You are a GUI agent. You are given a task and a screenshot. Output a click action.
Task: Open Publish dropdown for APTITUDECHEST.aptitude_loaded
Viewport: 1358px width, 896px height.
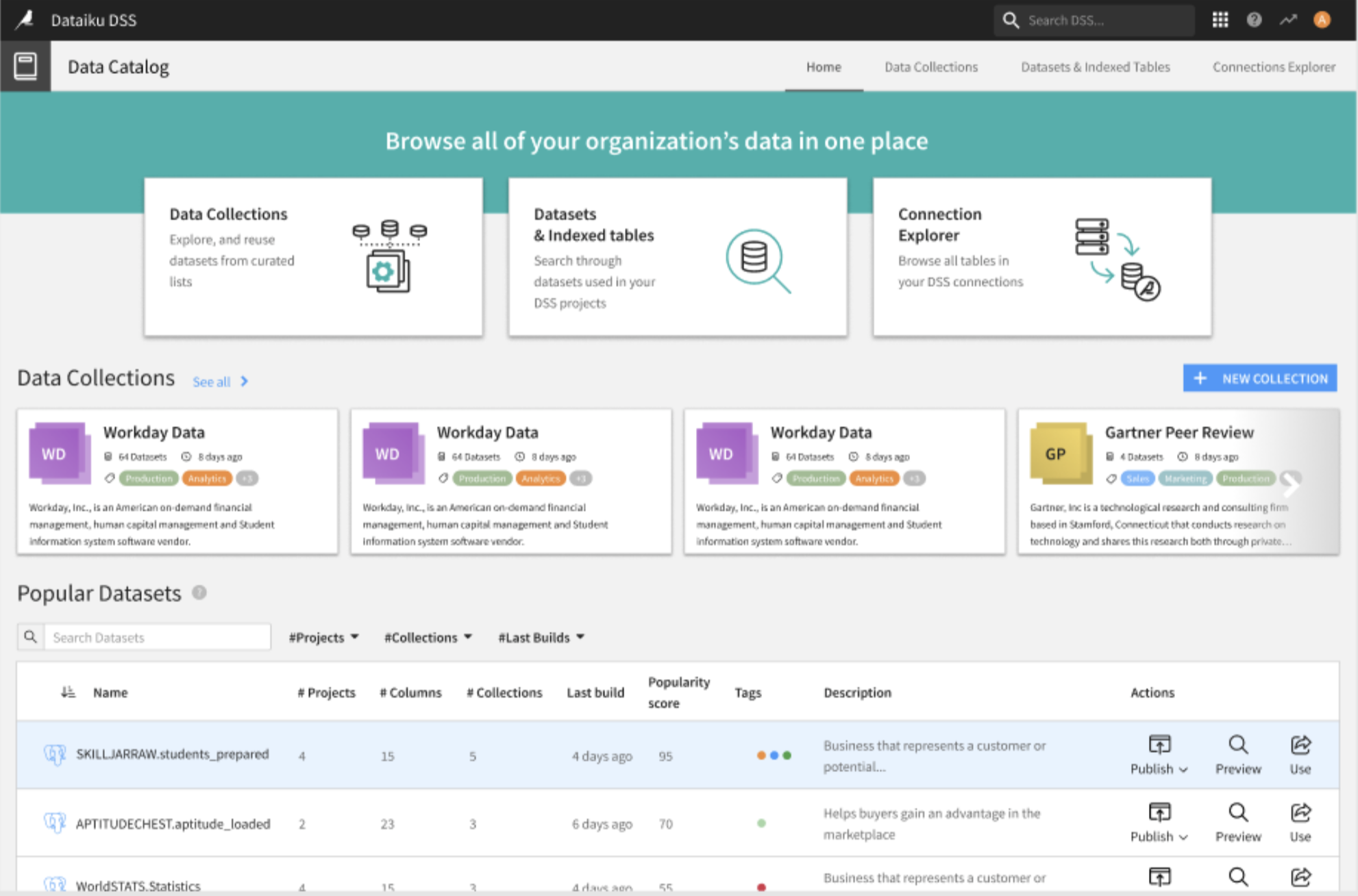pyautogui.click(x=1159, y=823)
